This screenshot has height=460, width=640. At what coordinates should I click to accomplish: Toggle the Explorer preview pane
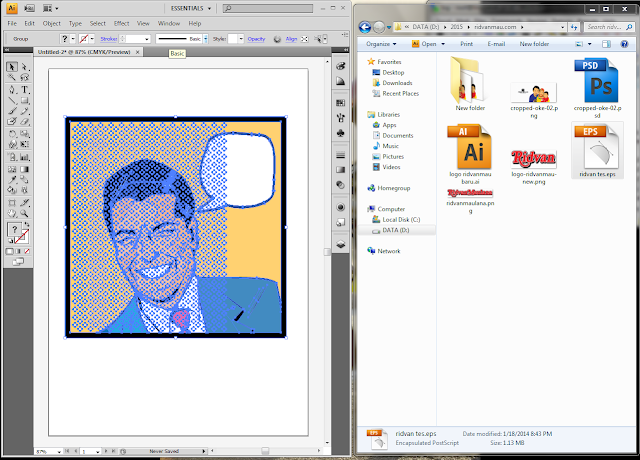(x=606, y=44)
